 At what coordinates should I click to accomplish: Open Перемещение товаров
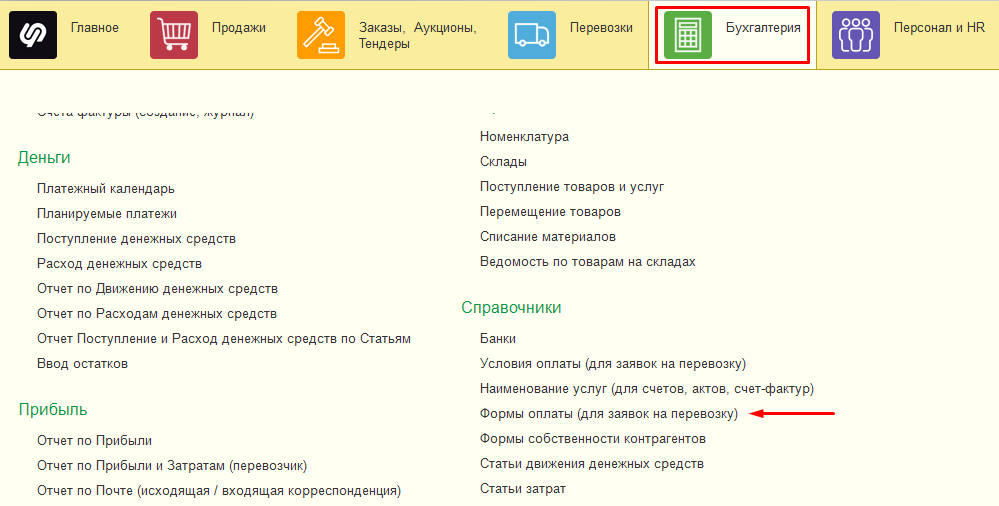[x=550, y=212]
